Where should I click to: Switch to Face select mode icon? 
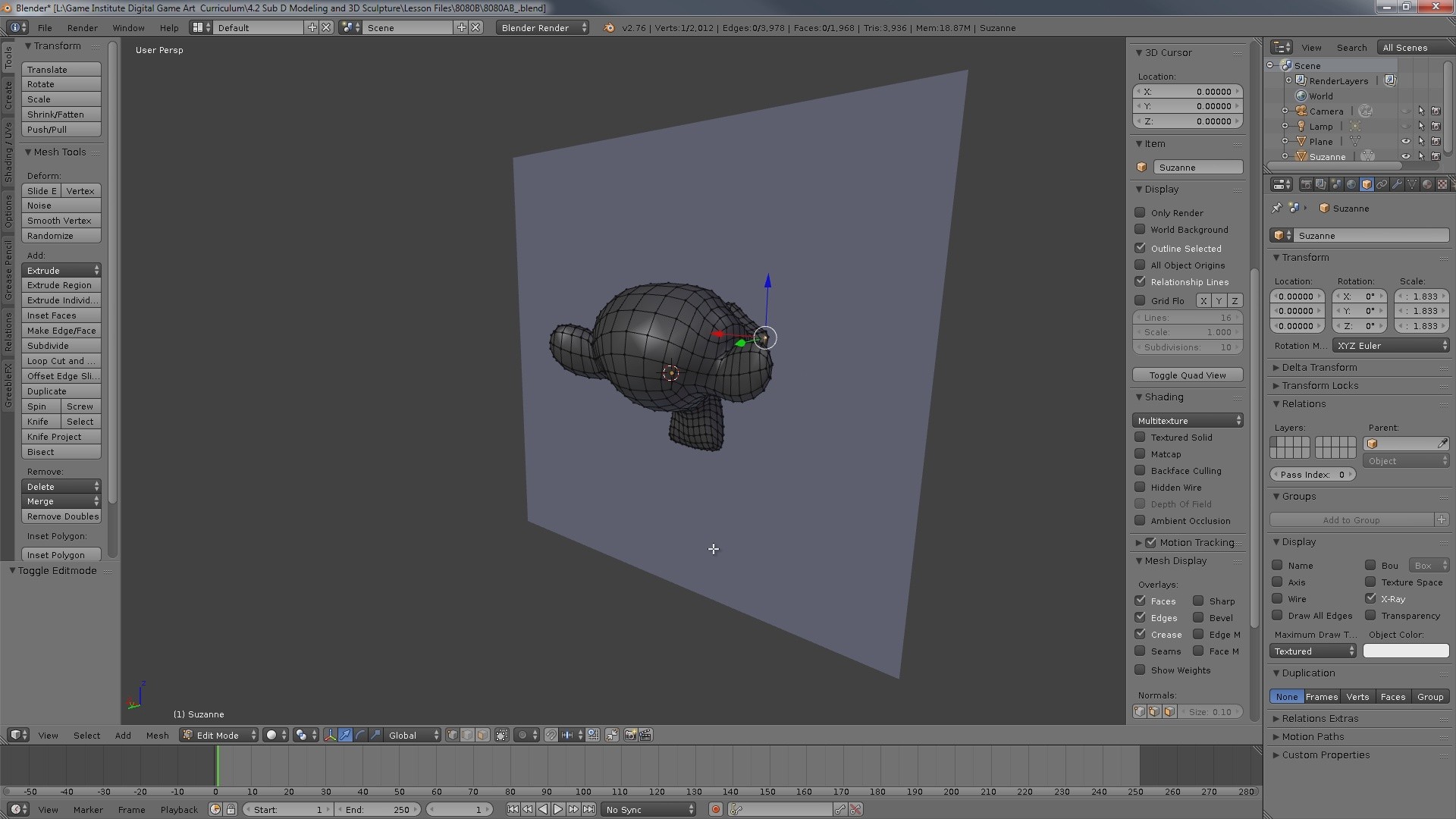pyautogui.click(x=482, y=735)
